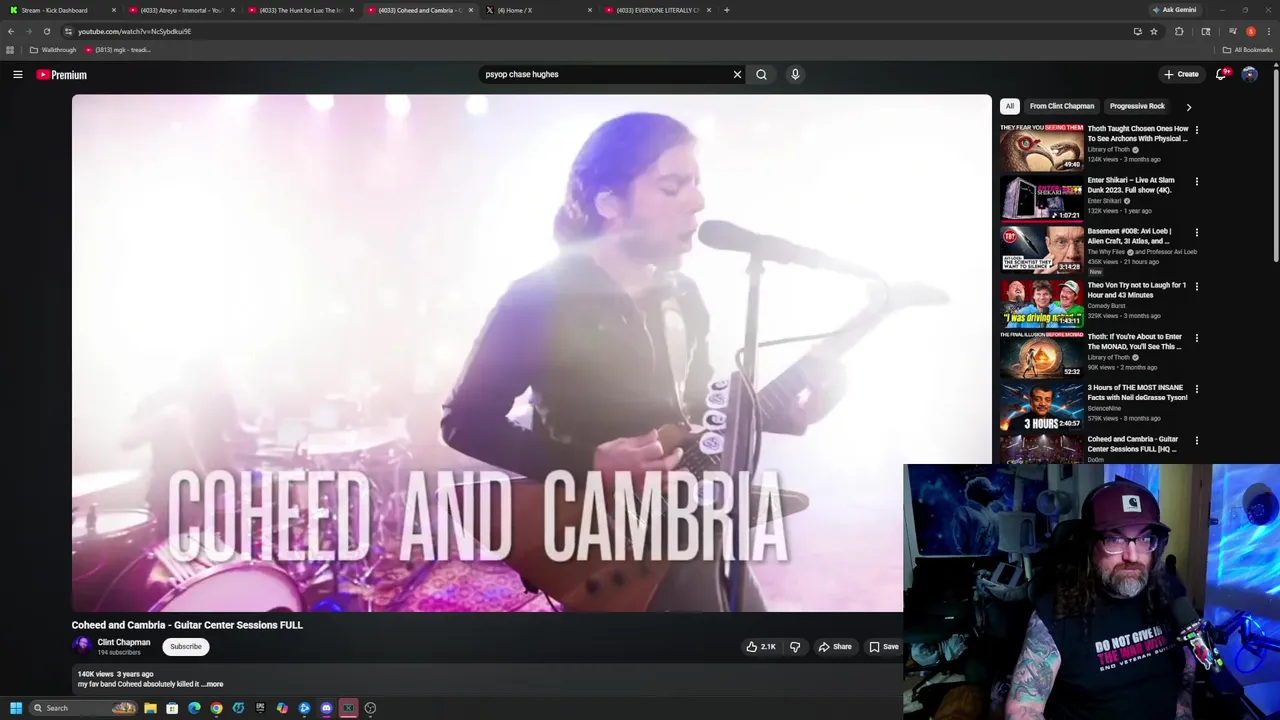Image resolution: width=1280 pixels, height=720 pixels.
Task: Close the Coheed and Cambria tab
Action: click(x=470, y=10)
